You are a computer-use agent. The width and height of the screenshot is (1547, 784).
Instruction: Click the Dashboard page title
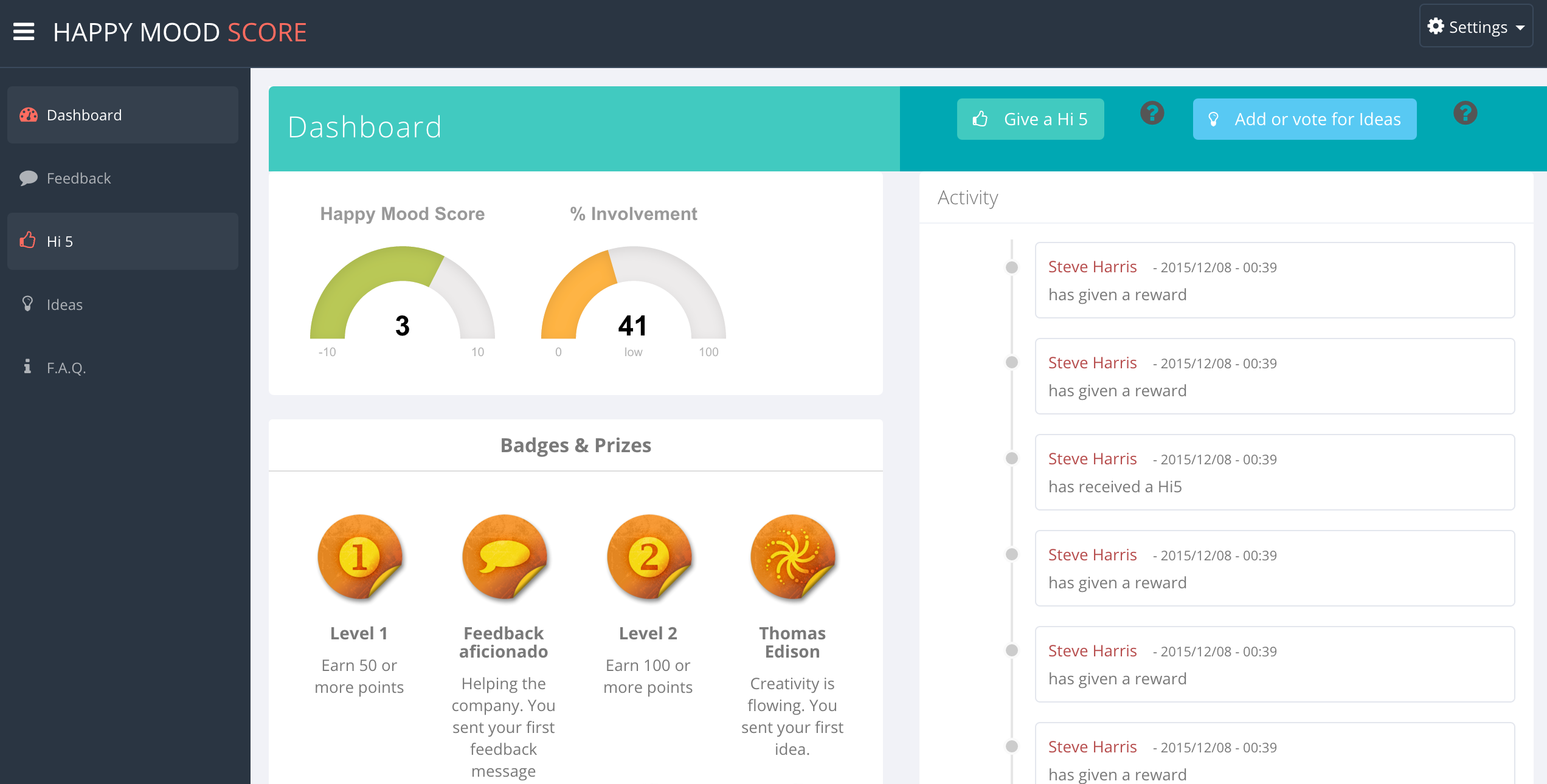click(365, 127)
